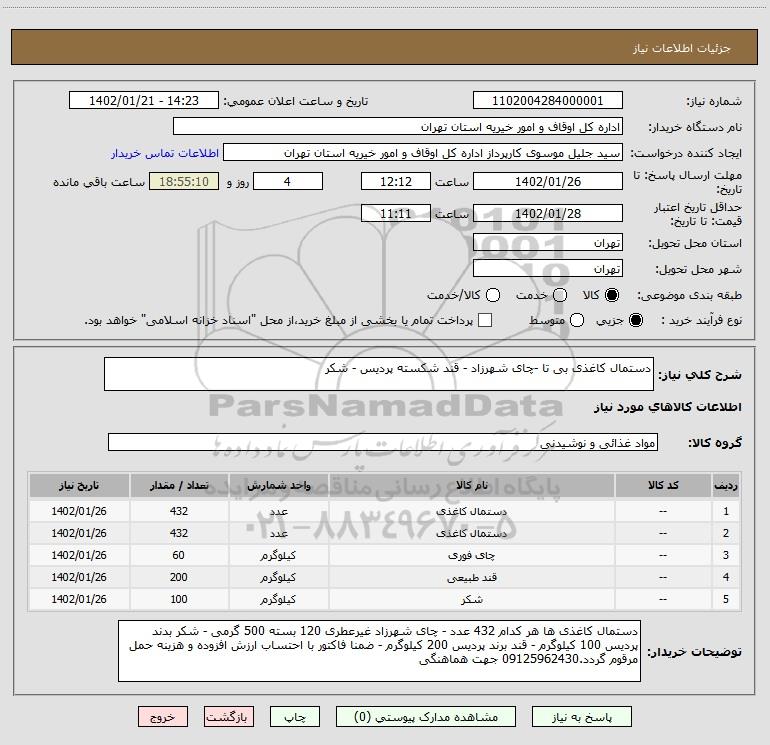Image resolution: width=770 pixels, height=745 pixels.
Task: Click the شرح کلی نیاز text area
Action: pyautogui.click(x=379, y=374)
